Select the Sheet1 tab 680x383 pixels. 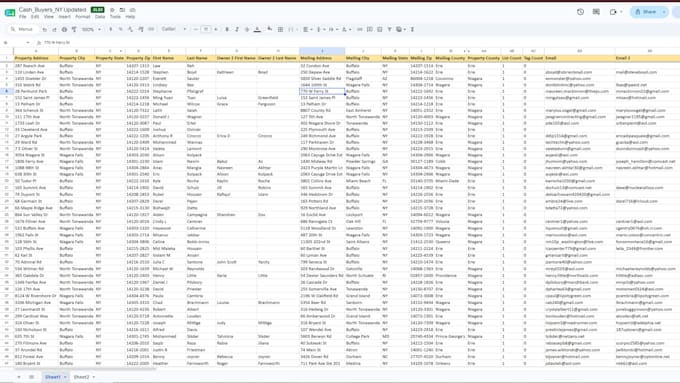click(53, 377)
